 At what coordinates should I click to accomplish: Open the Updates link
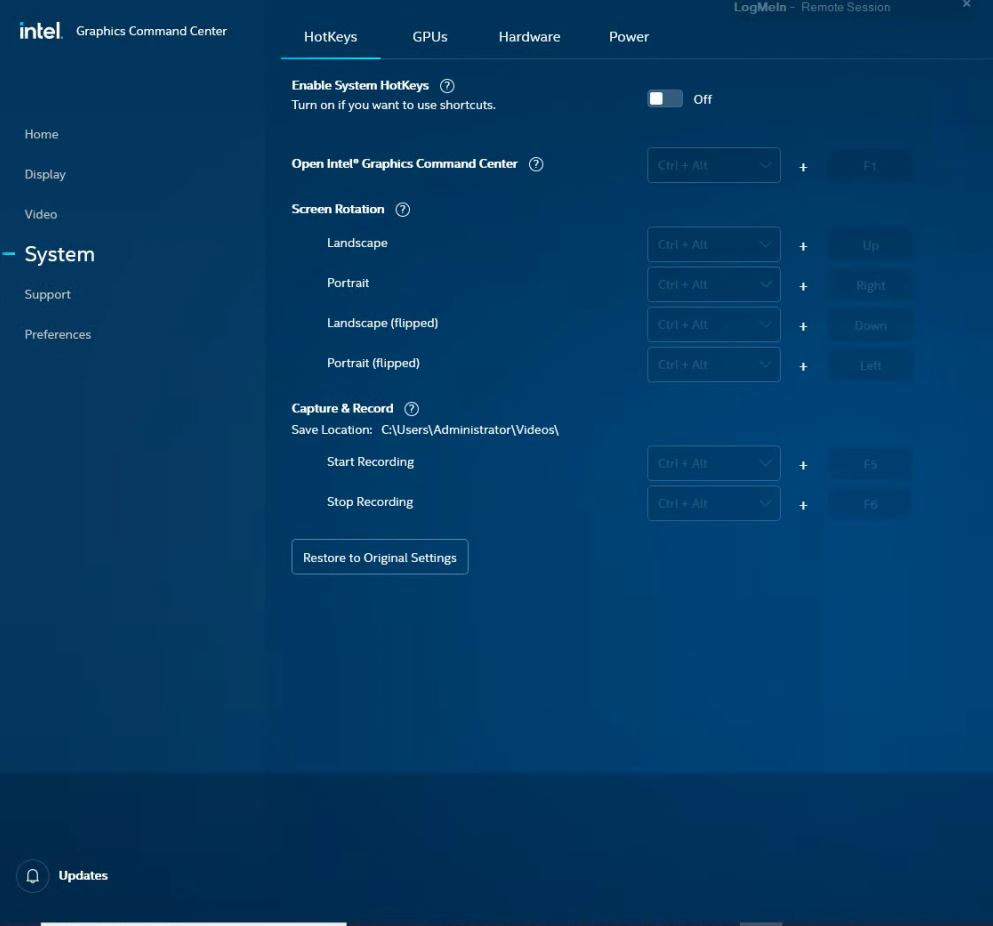pyautogui.click(x=83, y=875)
